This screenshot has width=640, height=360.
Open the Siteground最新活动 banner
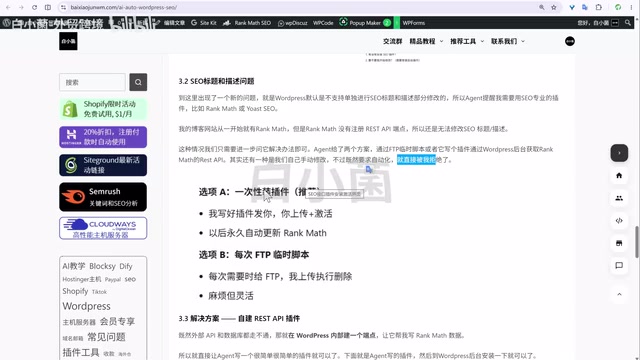coord(103,165)
